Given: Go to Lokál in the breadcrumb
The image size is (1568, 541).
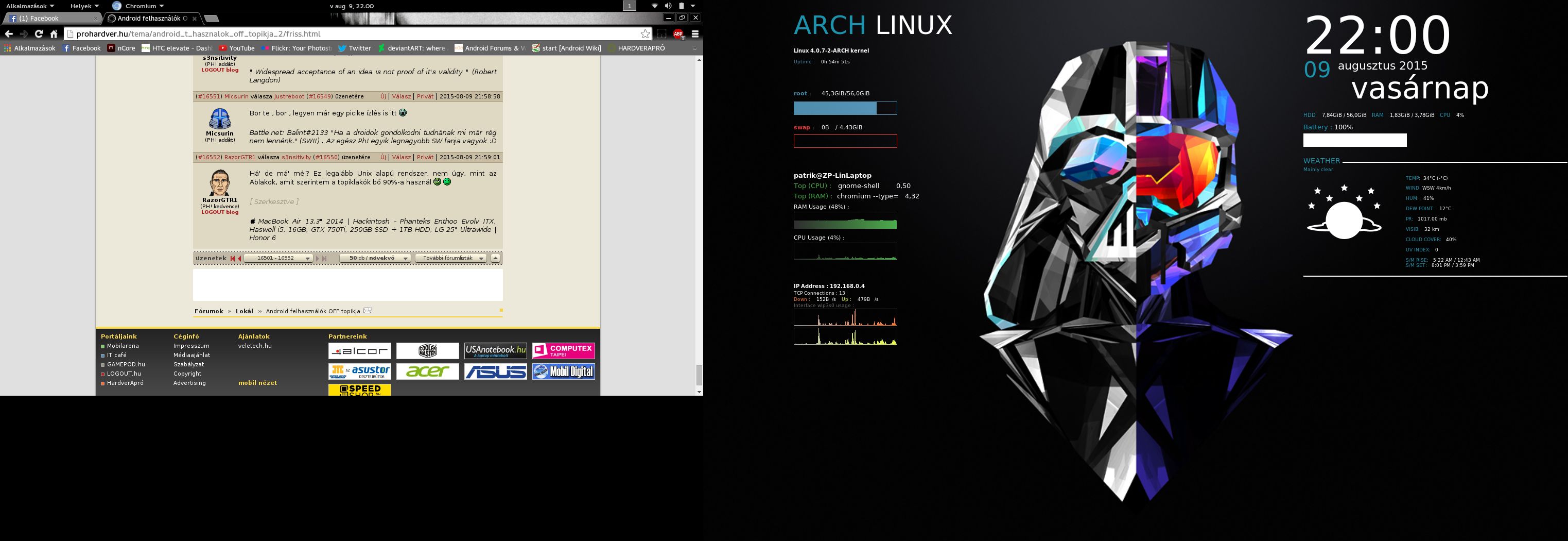Looking at the screenshot, I should [x=244, y=311].
